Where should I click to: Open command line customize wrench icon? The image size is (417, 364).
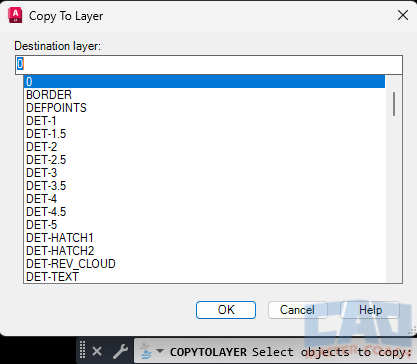120,351
